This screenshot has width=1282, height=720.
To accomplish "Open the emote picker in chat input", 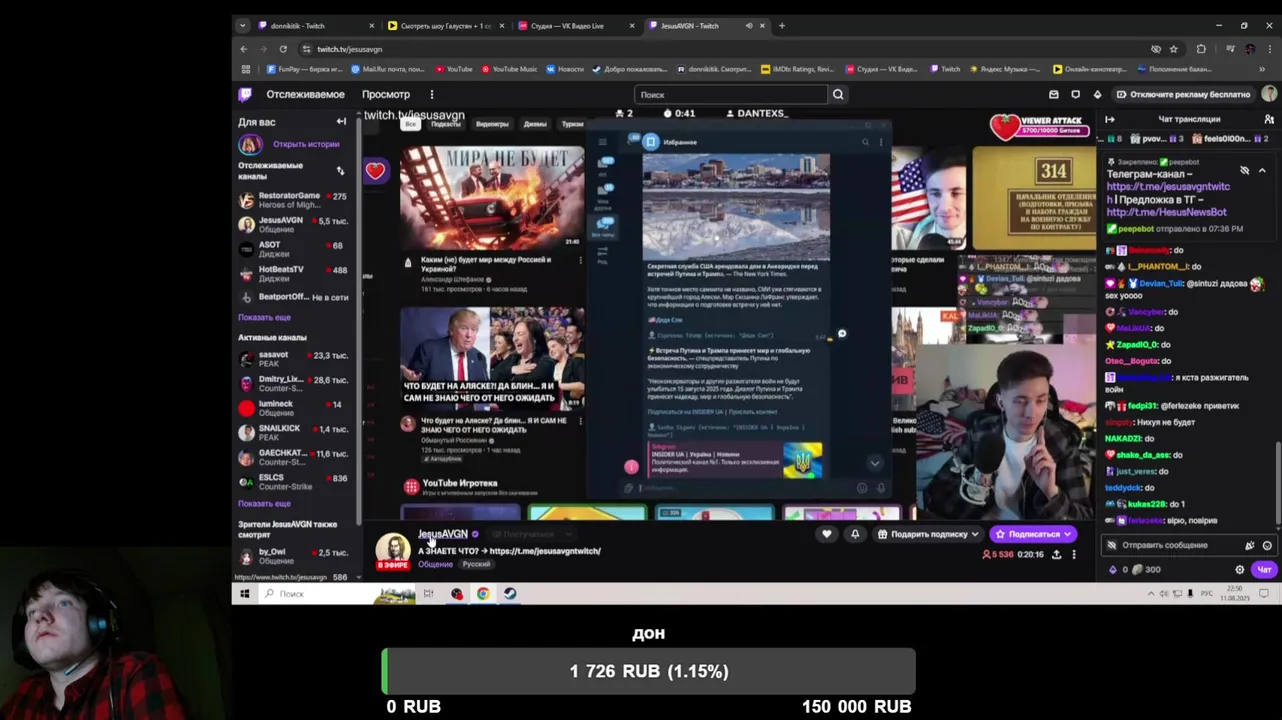I will pos(1267,545).
